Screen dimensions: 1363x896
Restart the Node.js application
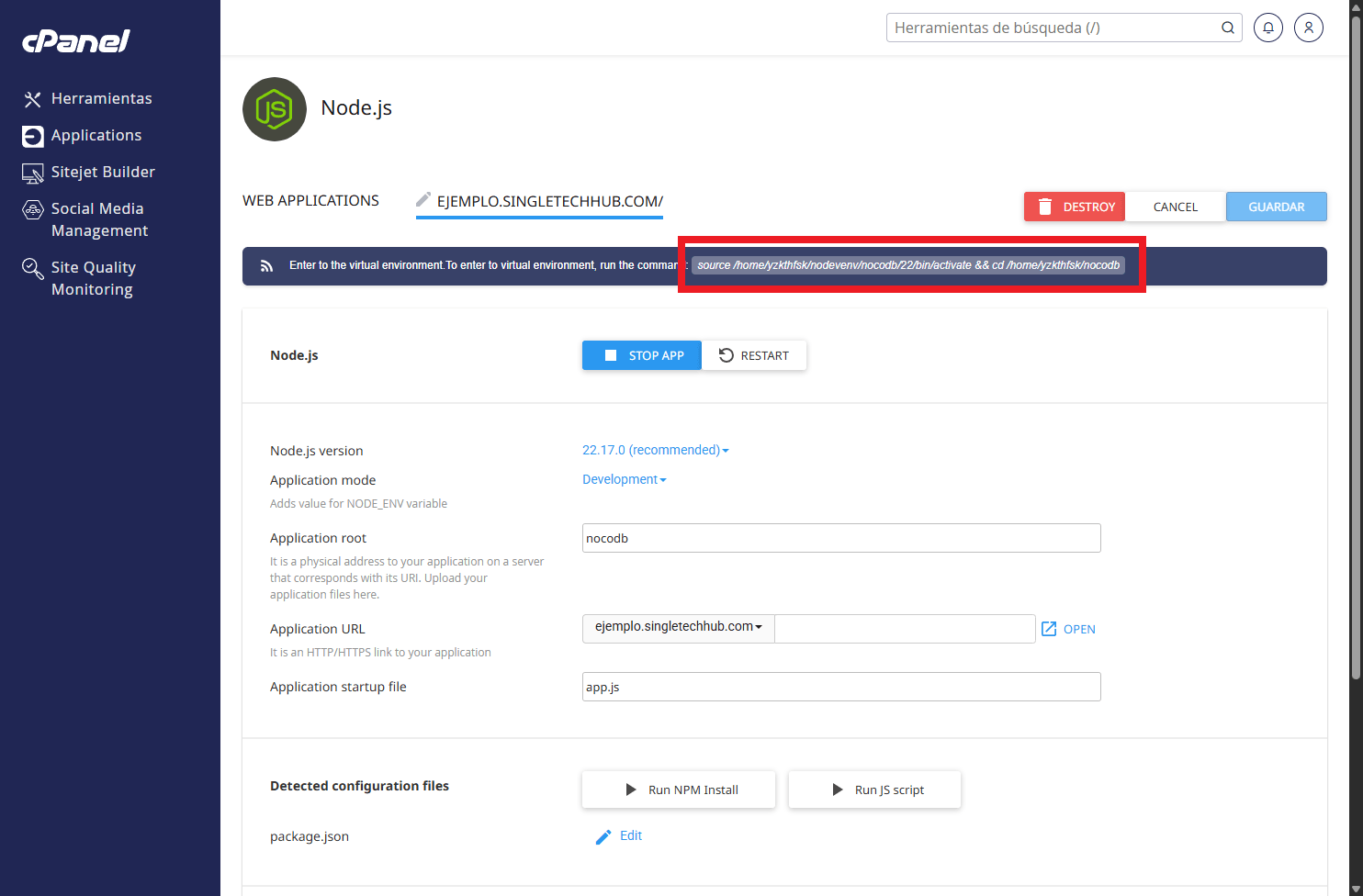754,355
